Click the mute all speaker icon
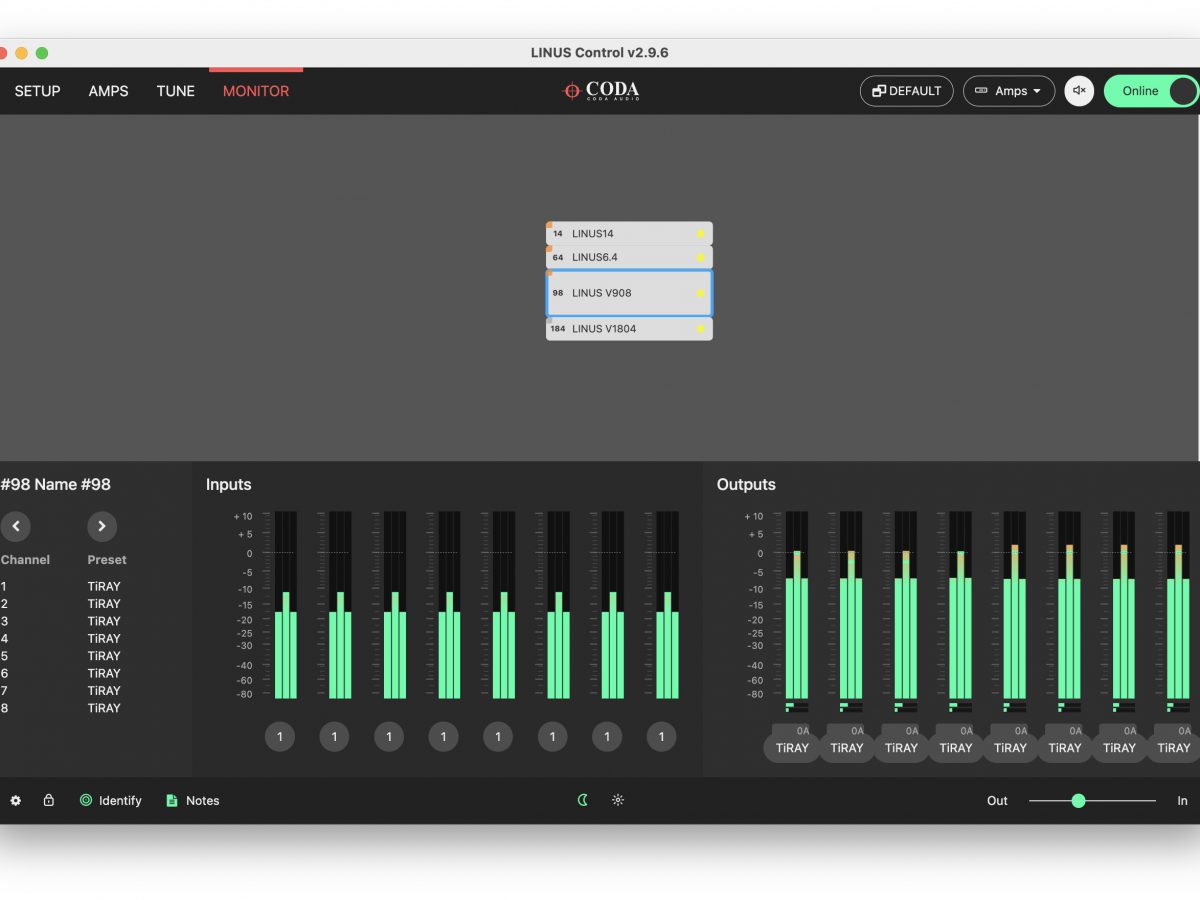The height and width of the screenshot is (900, 1200). 1079,91
